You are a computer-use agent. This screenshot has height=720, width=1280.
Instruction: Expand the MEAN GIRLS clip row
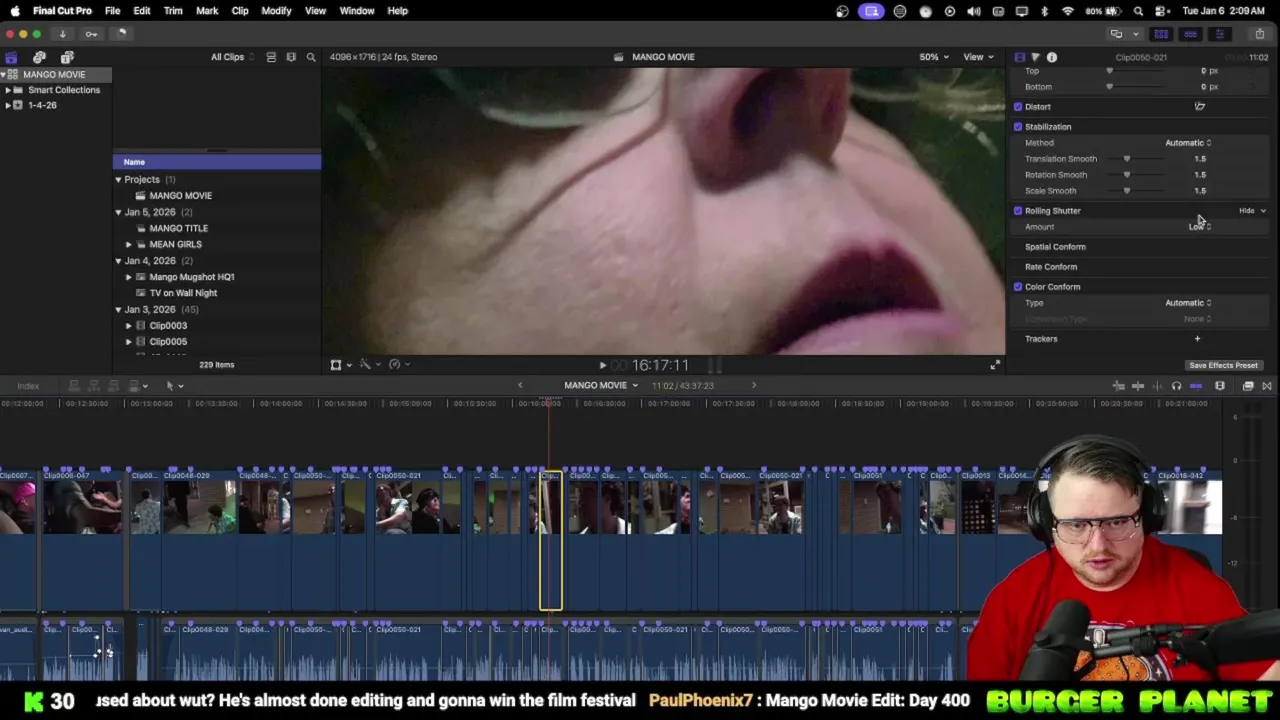point(128,244)
